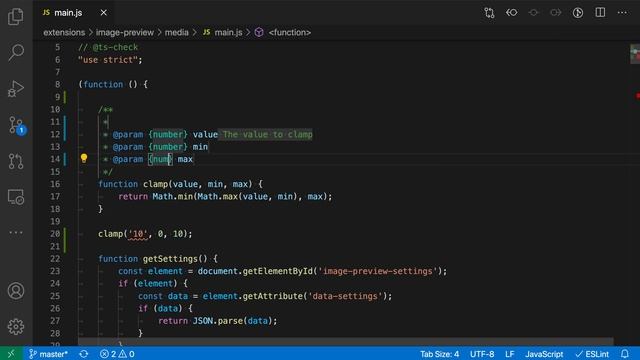Open the Remote Explorer view
This screenshot has height=360, width=640.
tap(16, 197)
